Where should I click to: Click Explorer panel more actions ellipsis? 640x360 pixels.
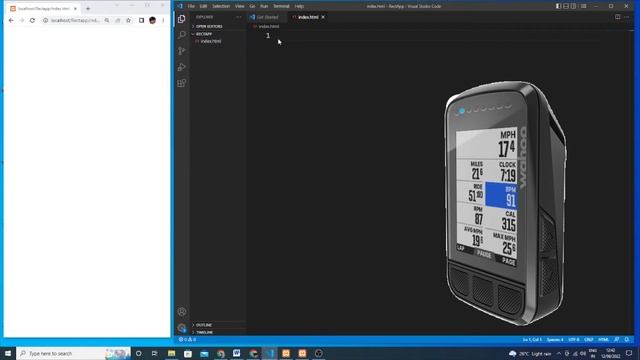click(239, 17)
